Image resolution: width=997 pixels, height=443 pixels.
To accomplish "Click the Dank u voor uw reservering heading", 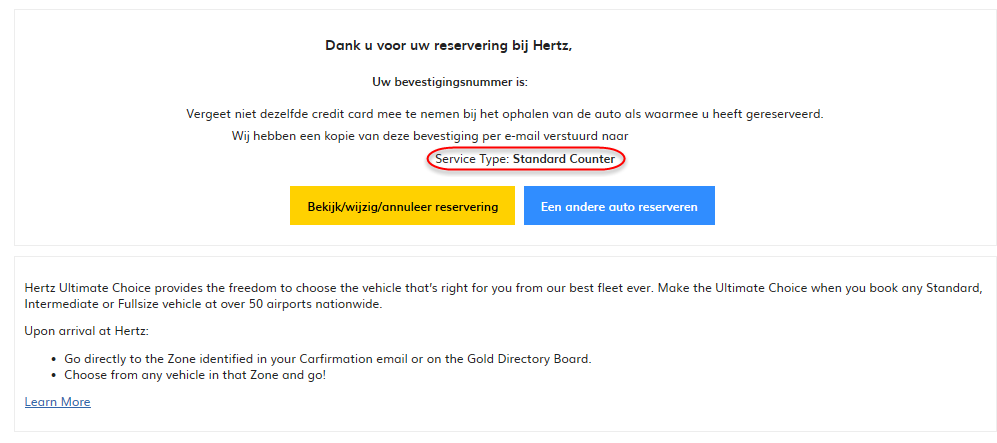I will coord(448,45).
